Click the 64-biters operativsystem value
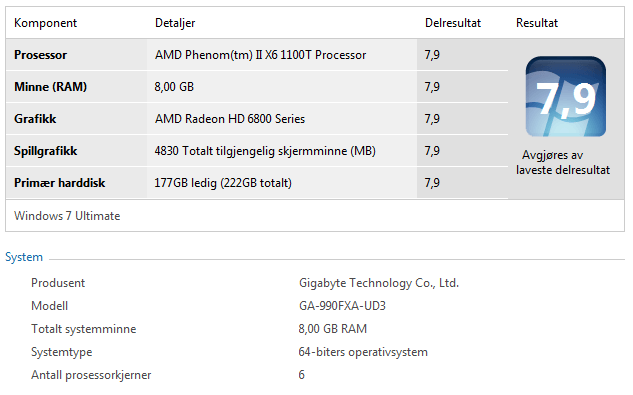This screenshot has height=395, width=633. [x=363, y=352]
